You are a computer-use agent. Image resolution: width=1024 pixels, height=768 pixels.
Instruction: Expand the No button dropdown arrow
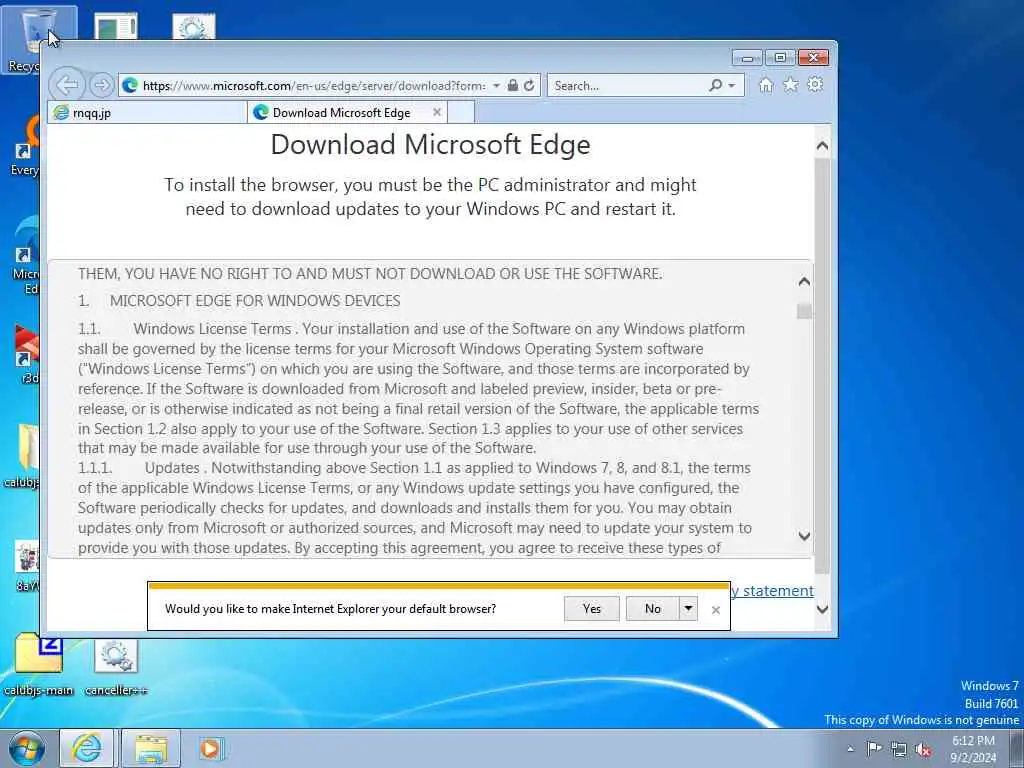click(x=688, y=609)
